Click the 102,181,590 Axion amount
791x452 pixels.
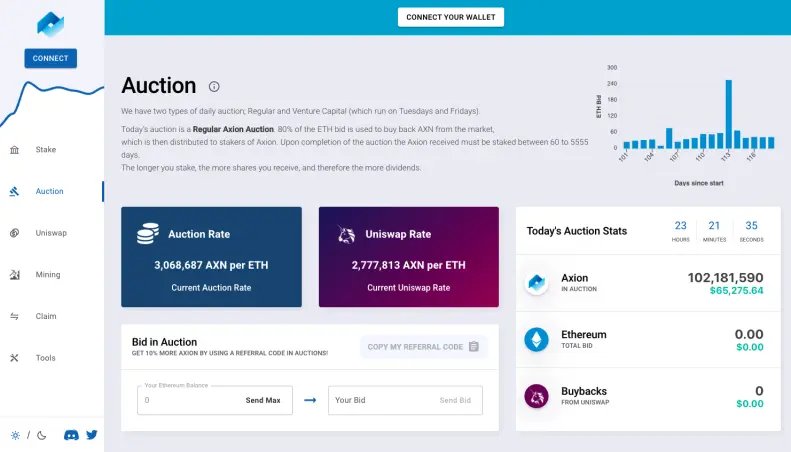coord(725,277)
